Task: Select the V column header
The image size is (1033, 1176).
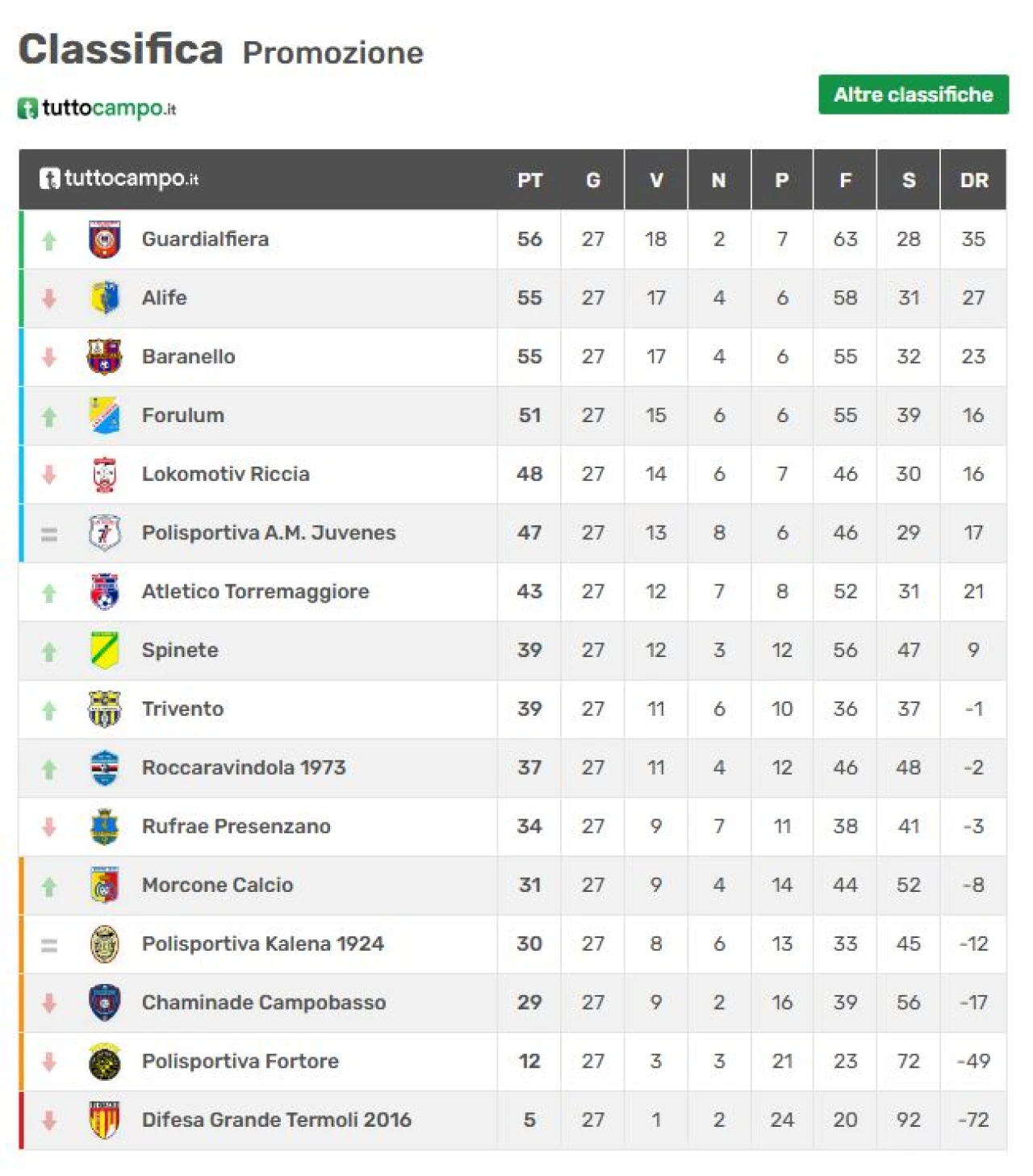Action: (x=656, y=180)
